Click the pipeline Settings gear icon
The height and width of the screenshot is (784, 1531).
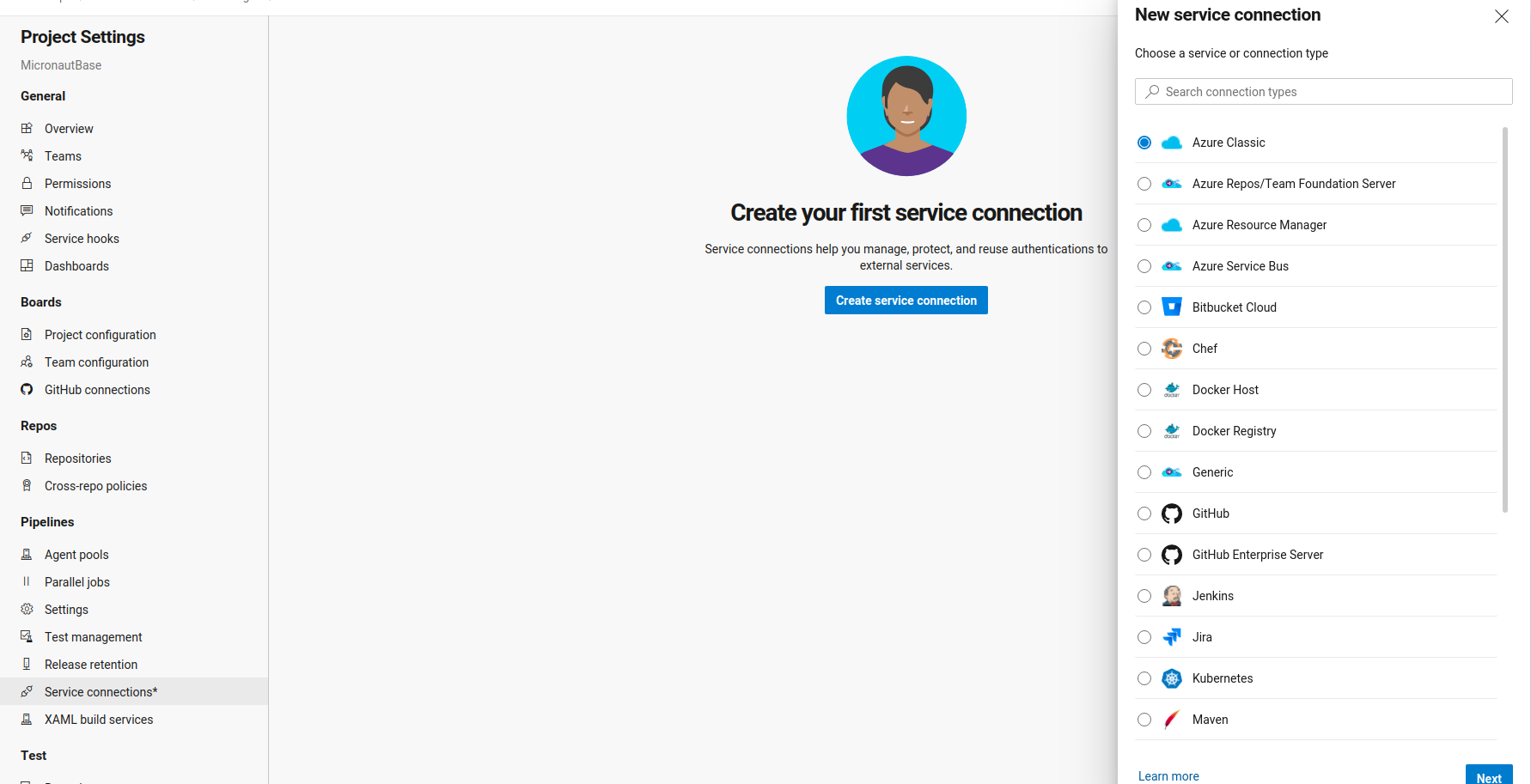coord(27,609)
